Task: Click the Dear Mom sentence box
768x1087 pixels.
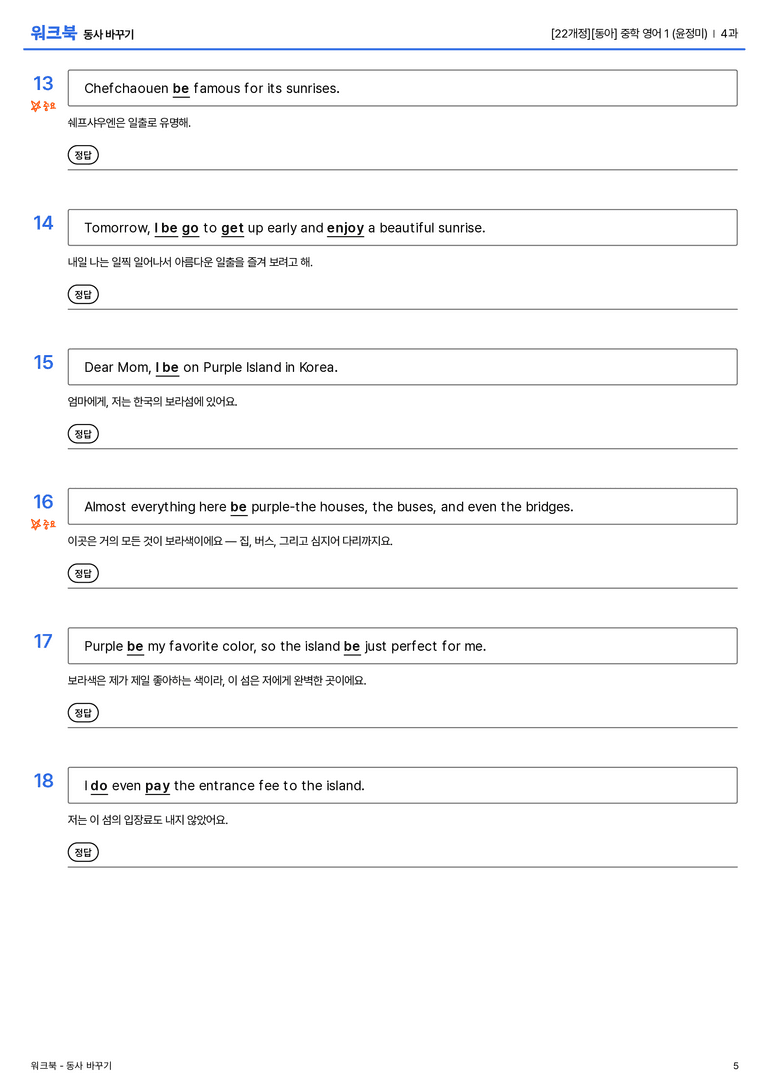Action: [402, 367]
